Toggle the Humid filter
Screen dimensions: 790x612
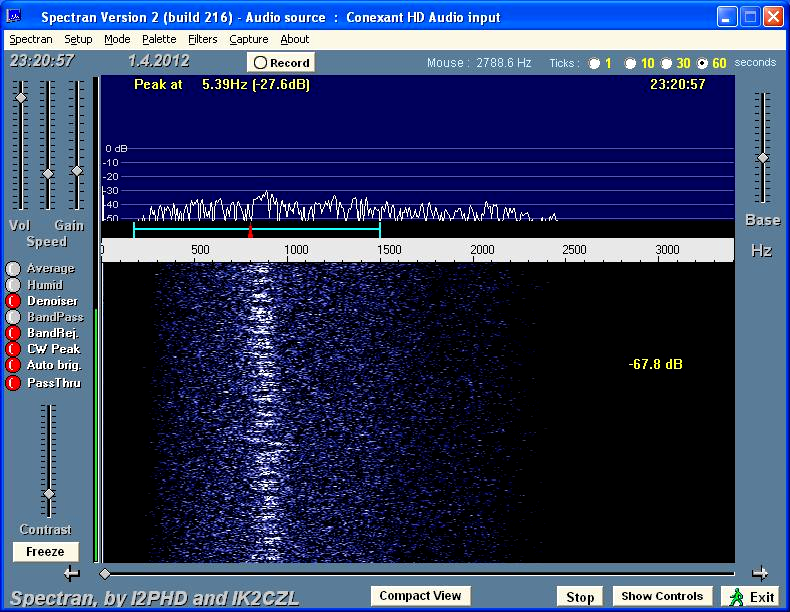[x=13, y=285]
